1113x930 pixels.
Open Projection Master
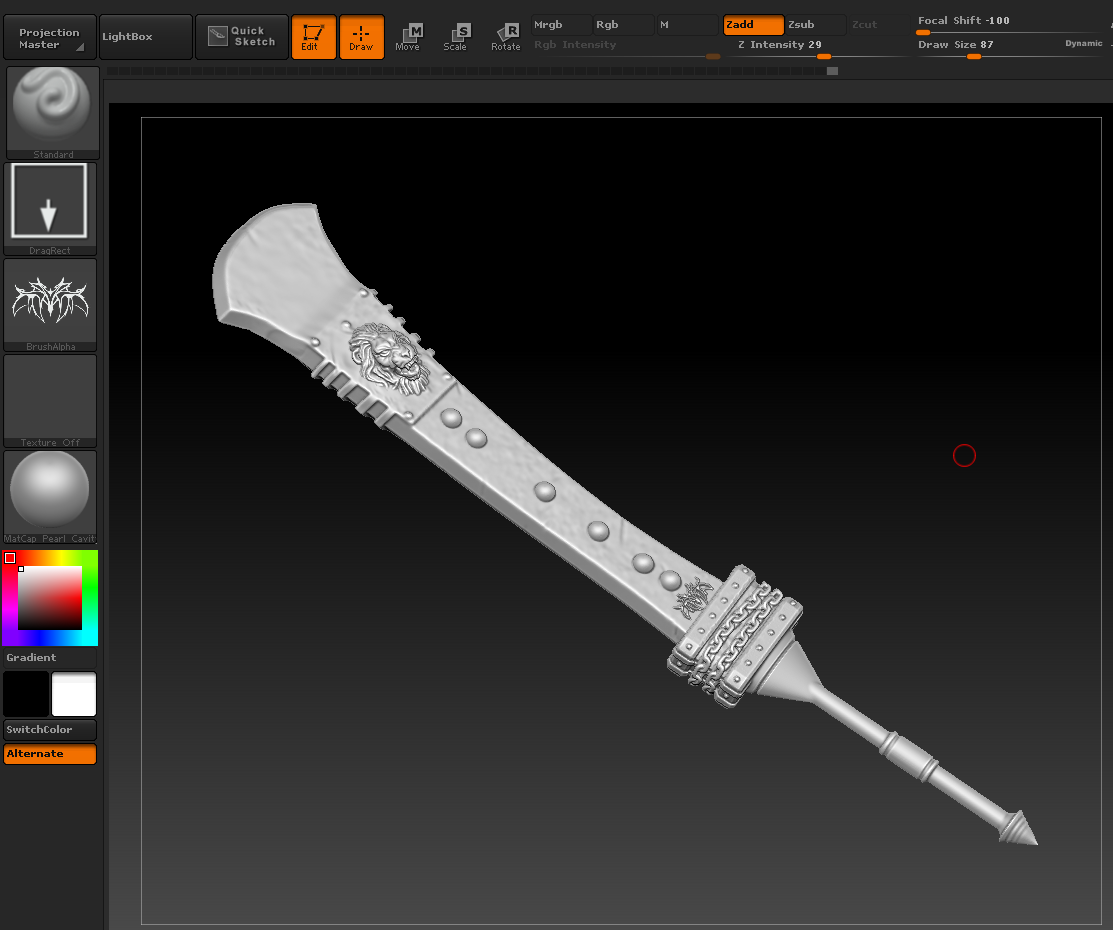(49, 36)
